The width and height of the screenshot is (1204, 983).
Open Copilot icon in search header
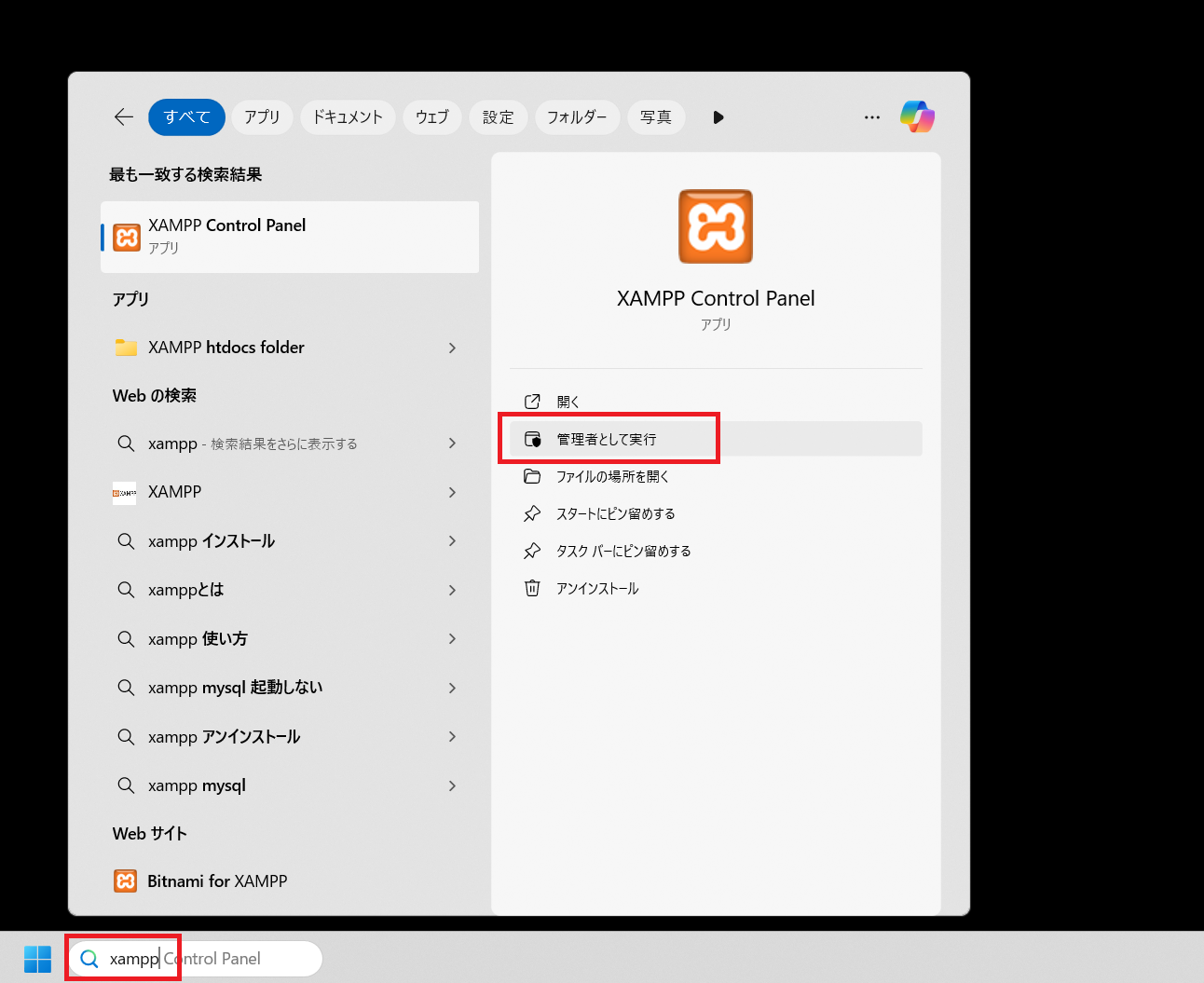917,116
